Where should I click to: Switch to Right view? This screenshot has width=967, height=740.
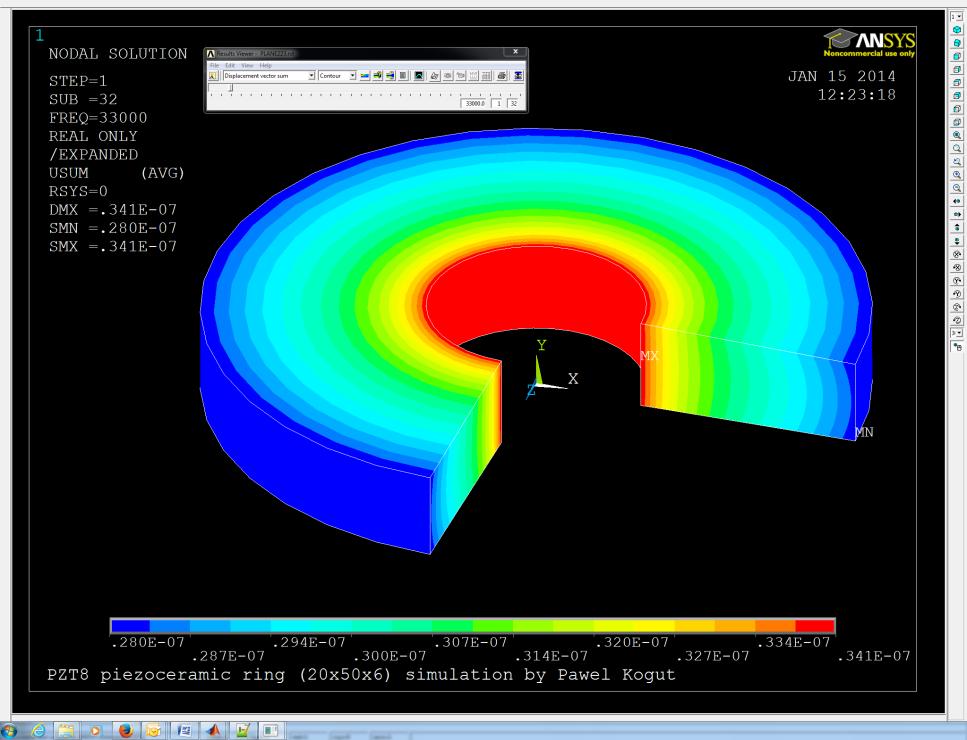click(957, 70)
